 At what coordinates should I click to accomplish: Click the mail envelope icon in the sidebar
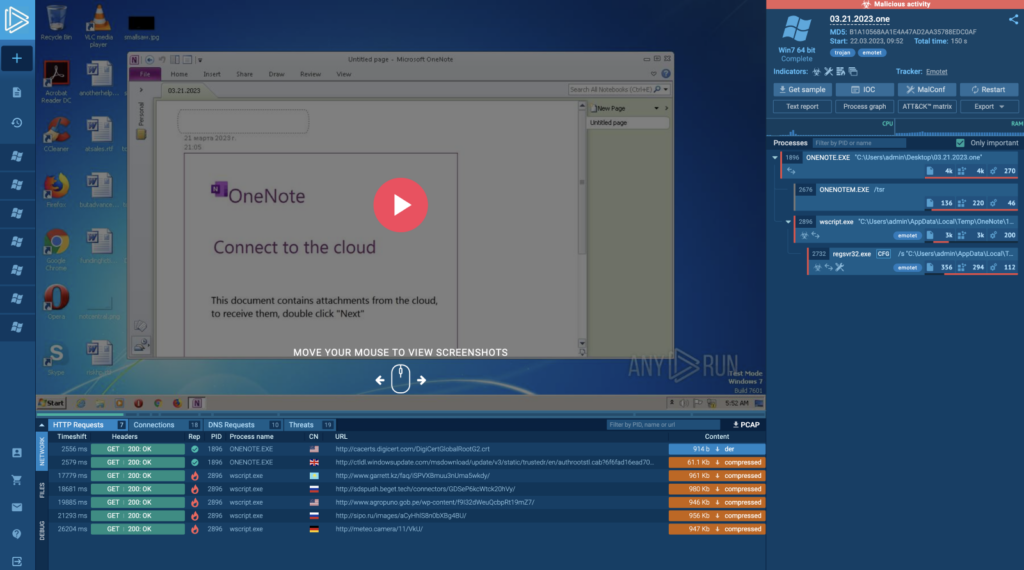pos(17,507)
